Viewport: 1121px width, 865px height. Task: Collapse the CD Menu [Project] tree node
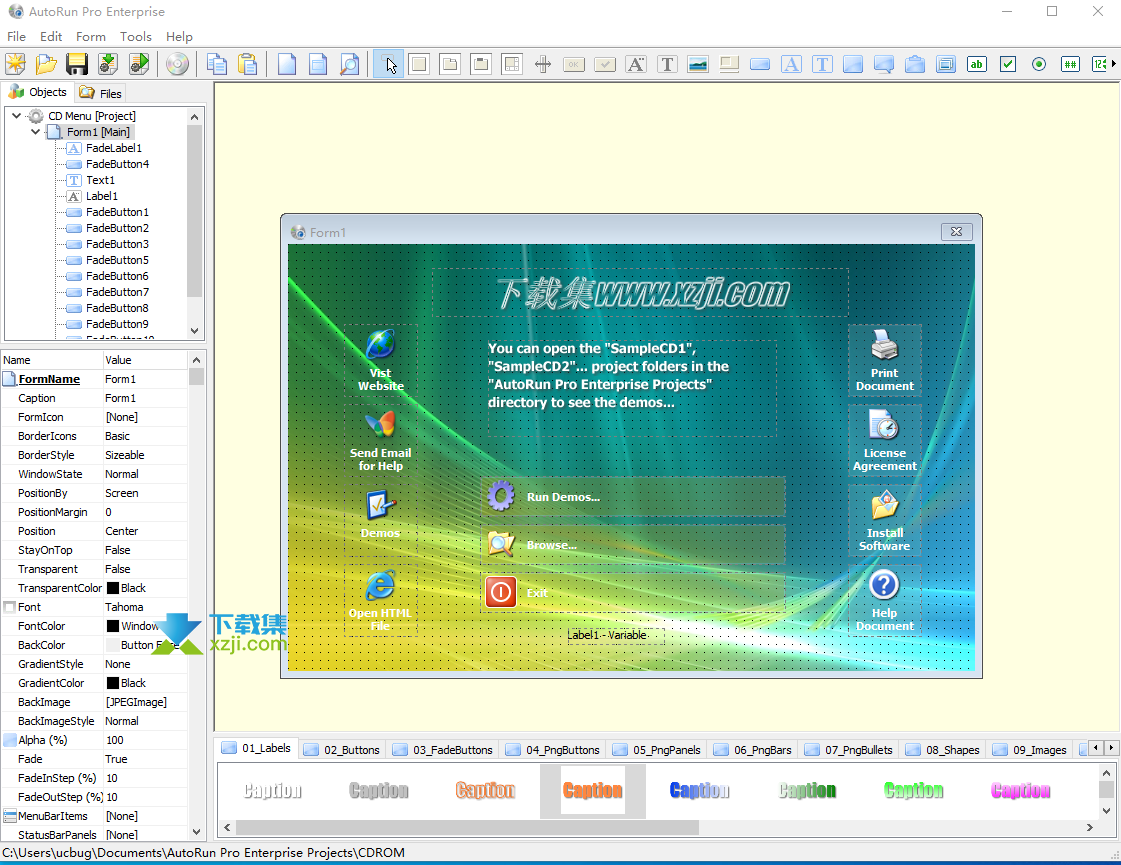(16, 115)
